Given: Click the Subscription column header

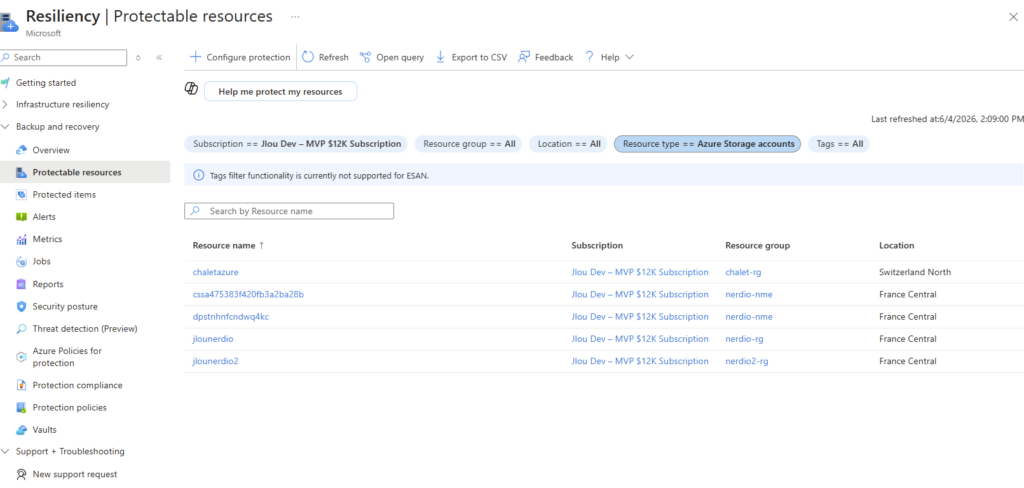Looking at the screenshot, I should click(597, 246).
